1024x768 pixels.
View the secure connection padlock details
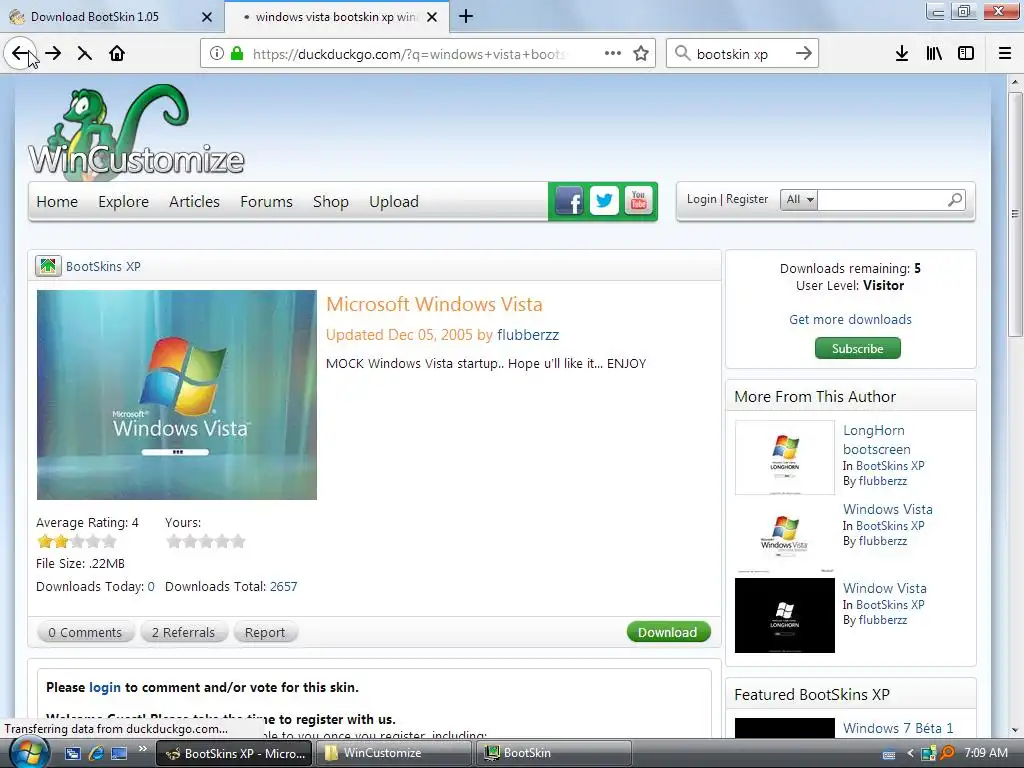(237, 54)
